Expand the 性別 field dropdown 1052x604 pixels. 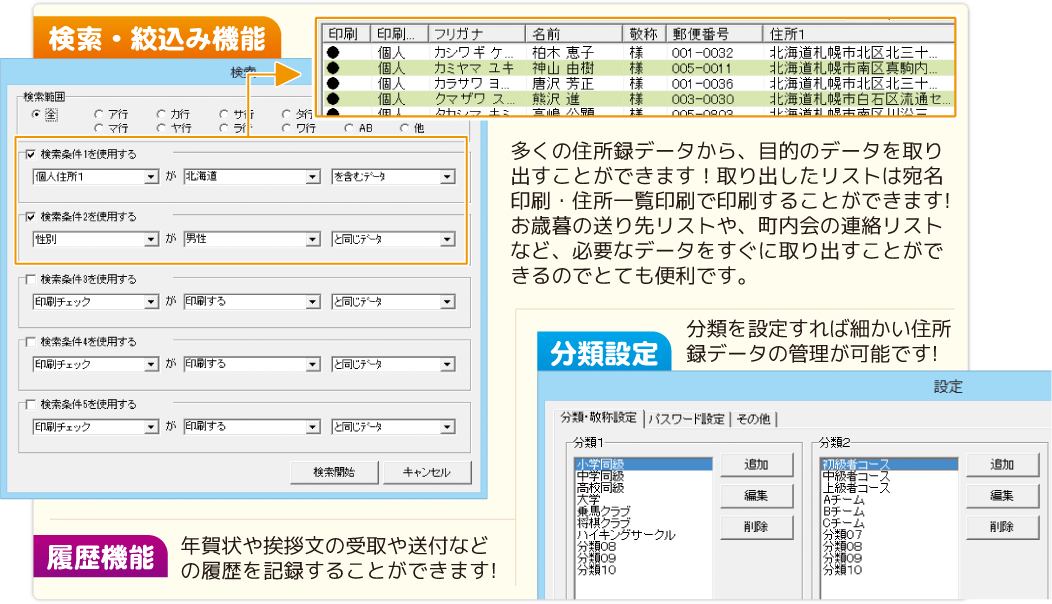tap(151, 240)
